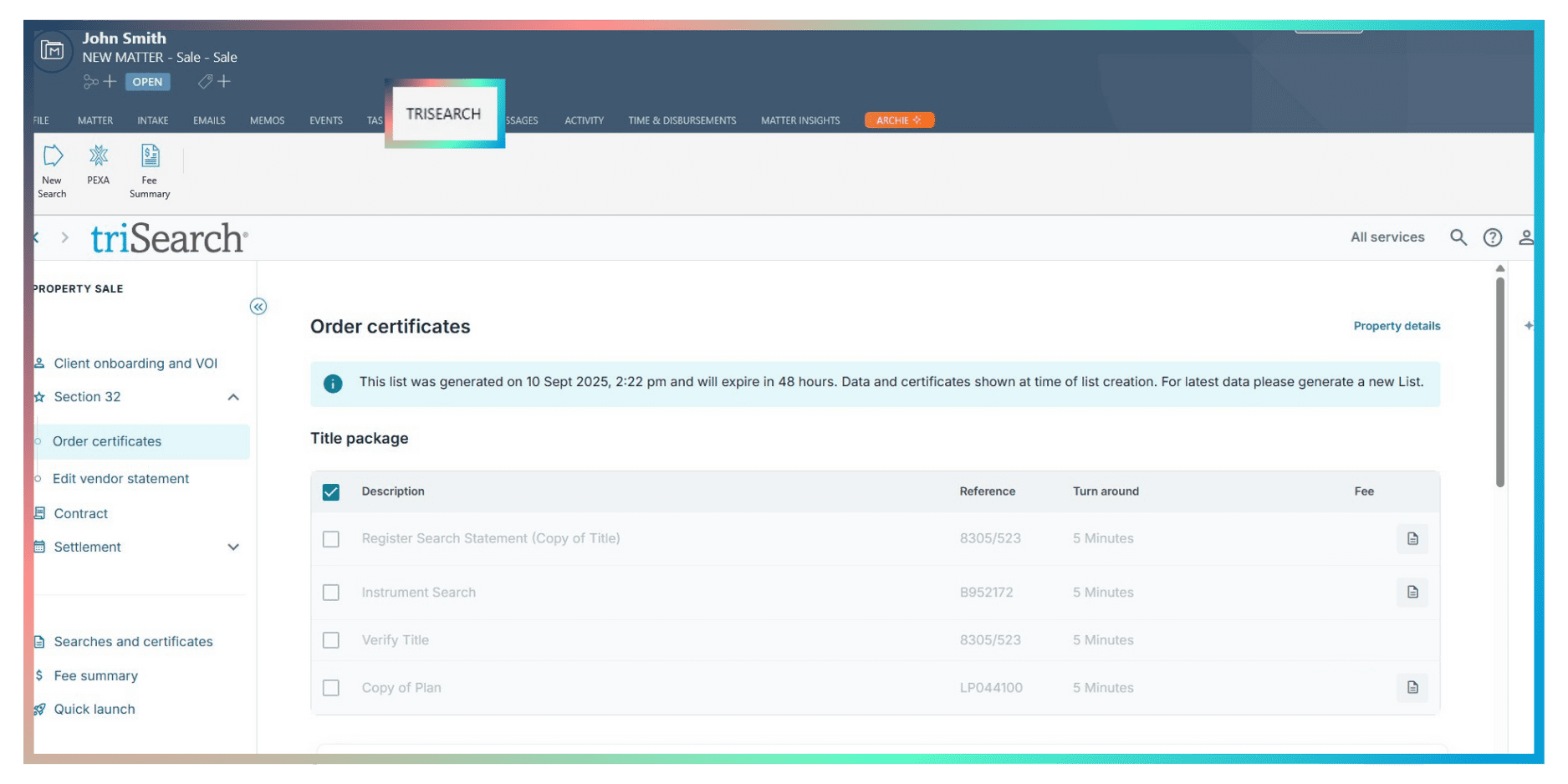The width and height of the screenshot is (1568, 784).
Task: Open the help question mark icon
Action: (1492, 237)
